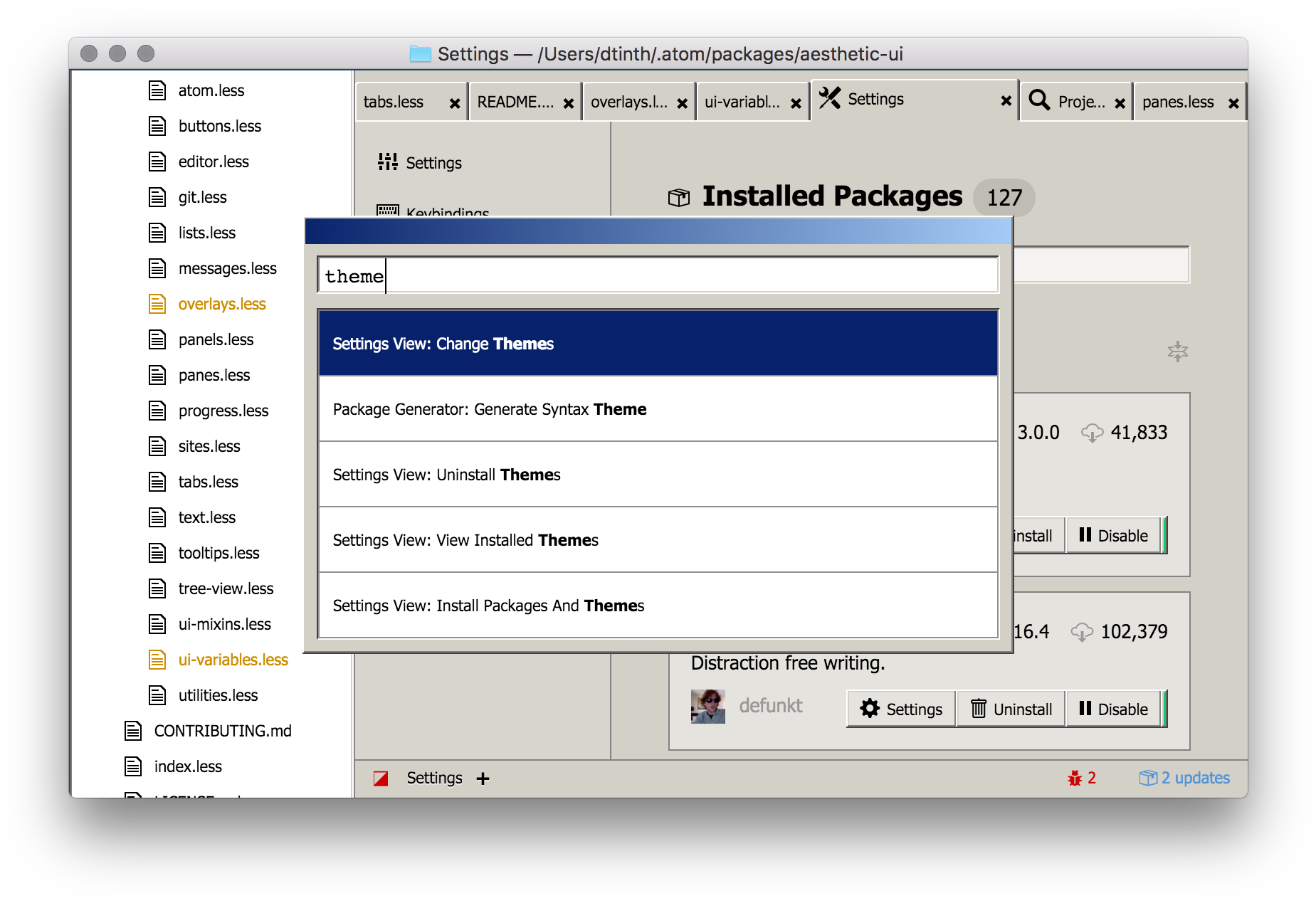Click the magnifier icon on Project tab

coord(1039,100)
